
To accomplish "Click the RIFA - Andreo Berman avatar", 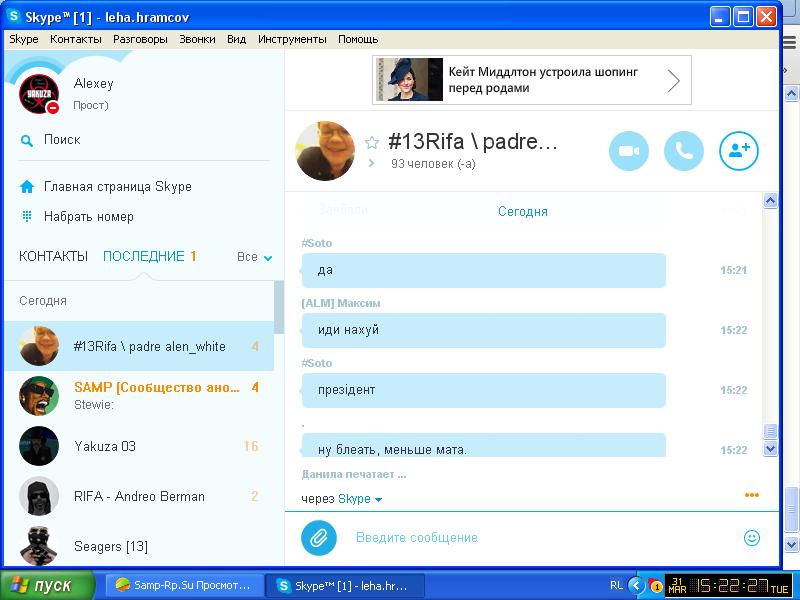I will pos(39,496).
